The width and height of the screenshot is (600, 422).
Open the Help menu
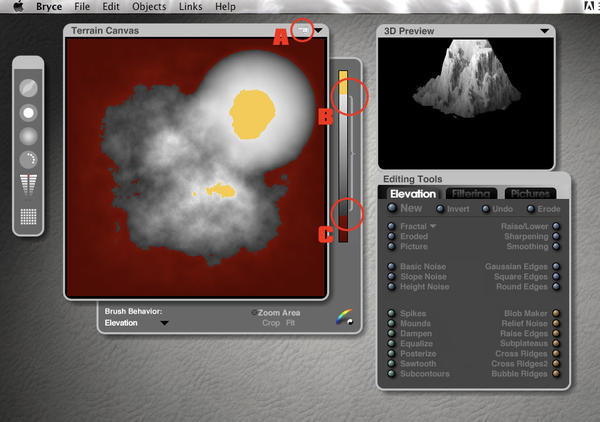coord(225,7)
